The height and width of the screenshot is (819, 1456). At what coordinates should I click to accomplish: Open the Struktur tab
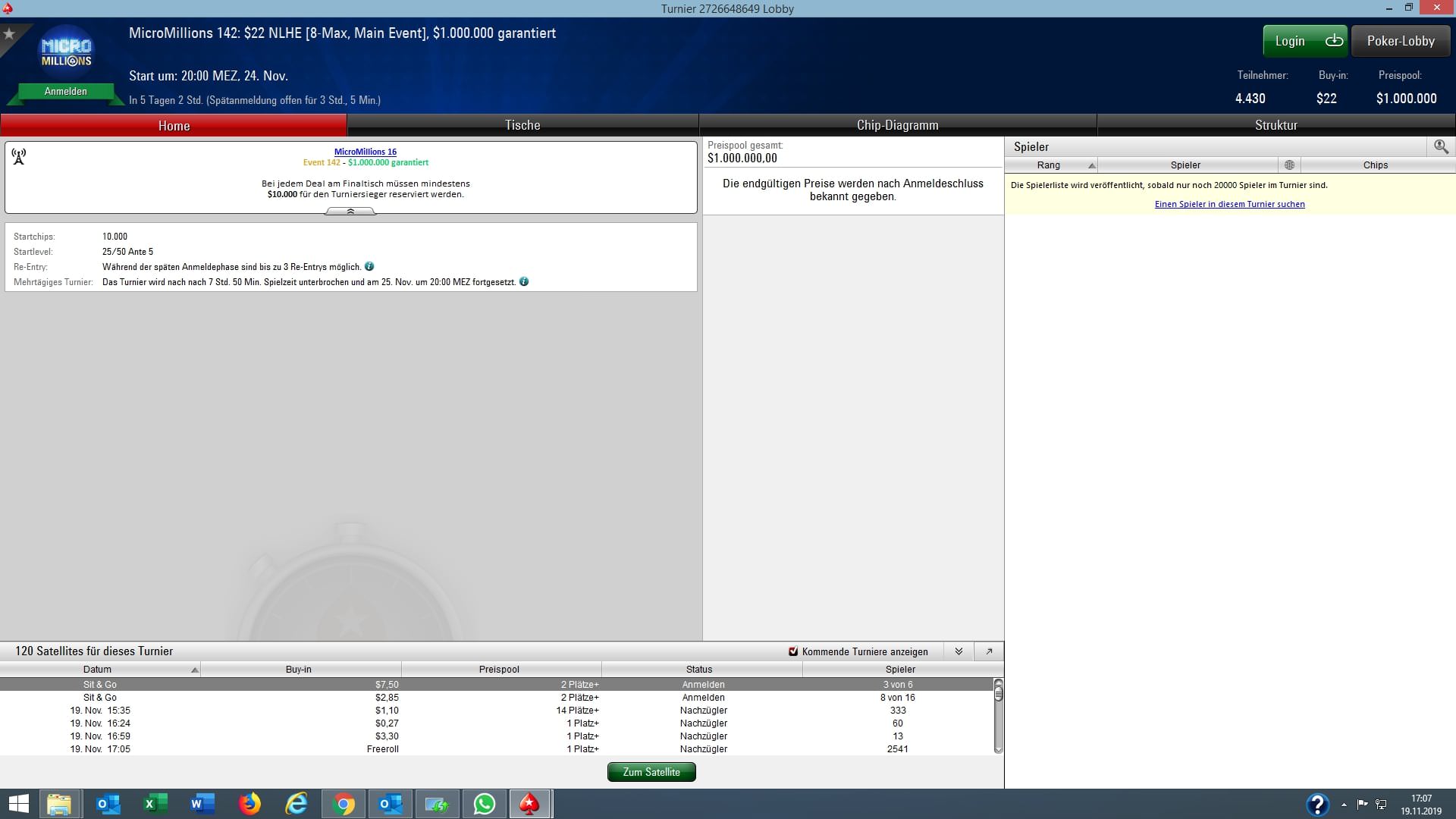1276,125
